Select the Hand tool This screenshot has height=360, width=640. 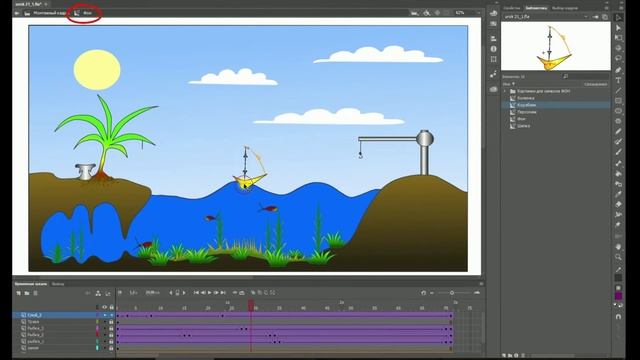[x=618, y=247]
